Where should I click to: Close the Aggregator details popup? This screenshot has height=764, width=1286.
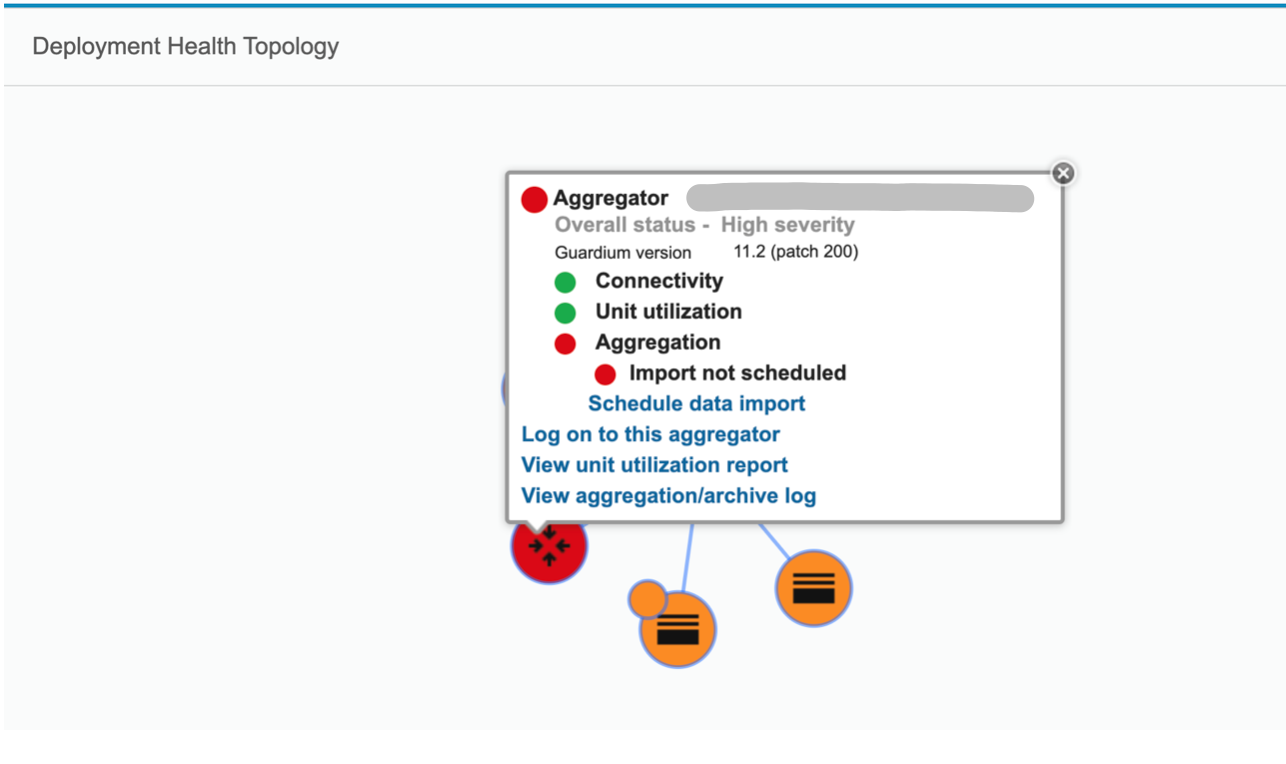point(1063,173)
